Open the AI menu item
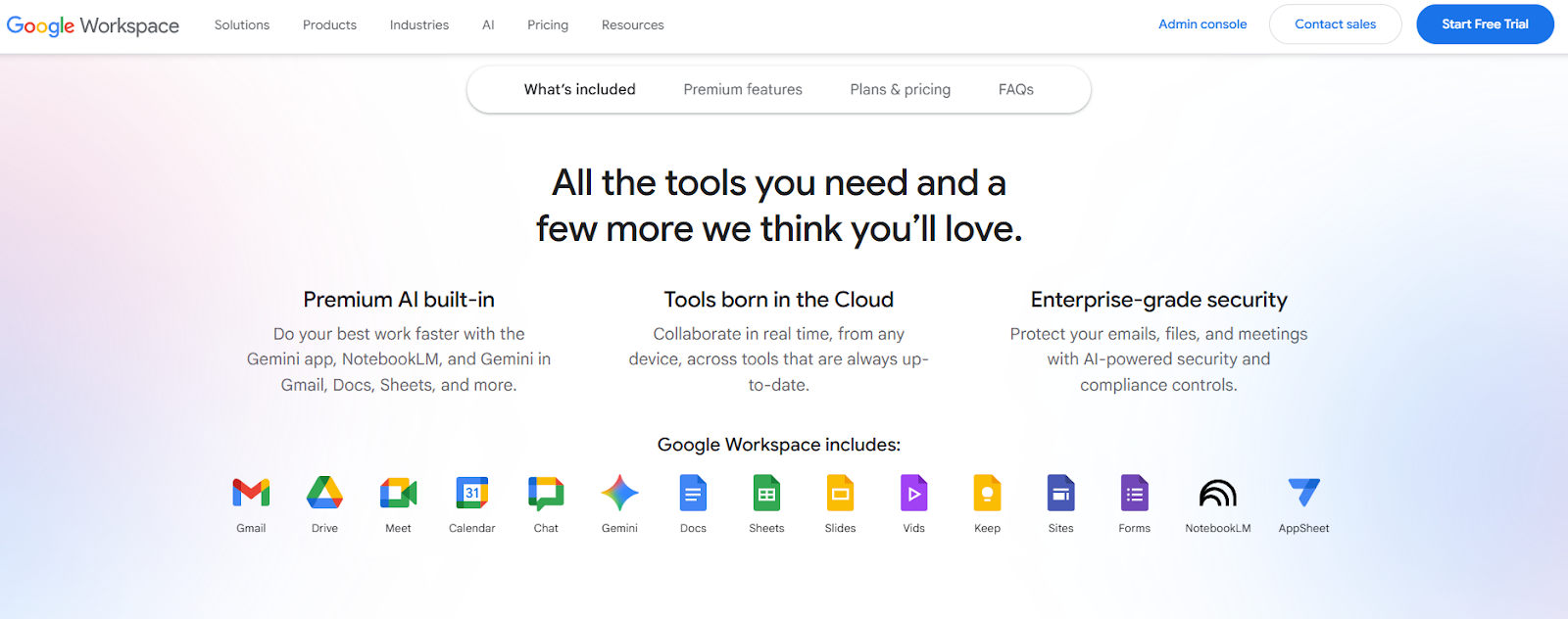Image resolution: width=1568 pixels, height=619 pixels. coord(488,25)
